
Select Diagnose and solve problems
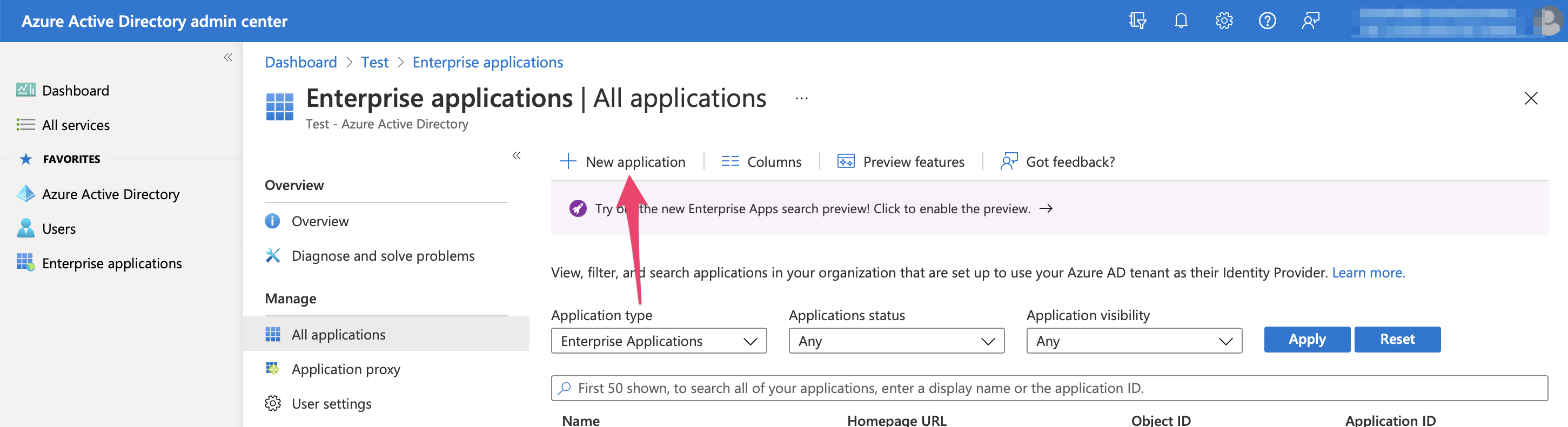pos(382,256)
